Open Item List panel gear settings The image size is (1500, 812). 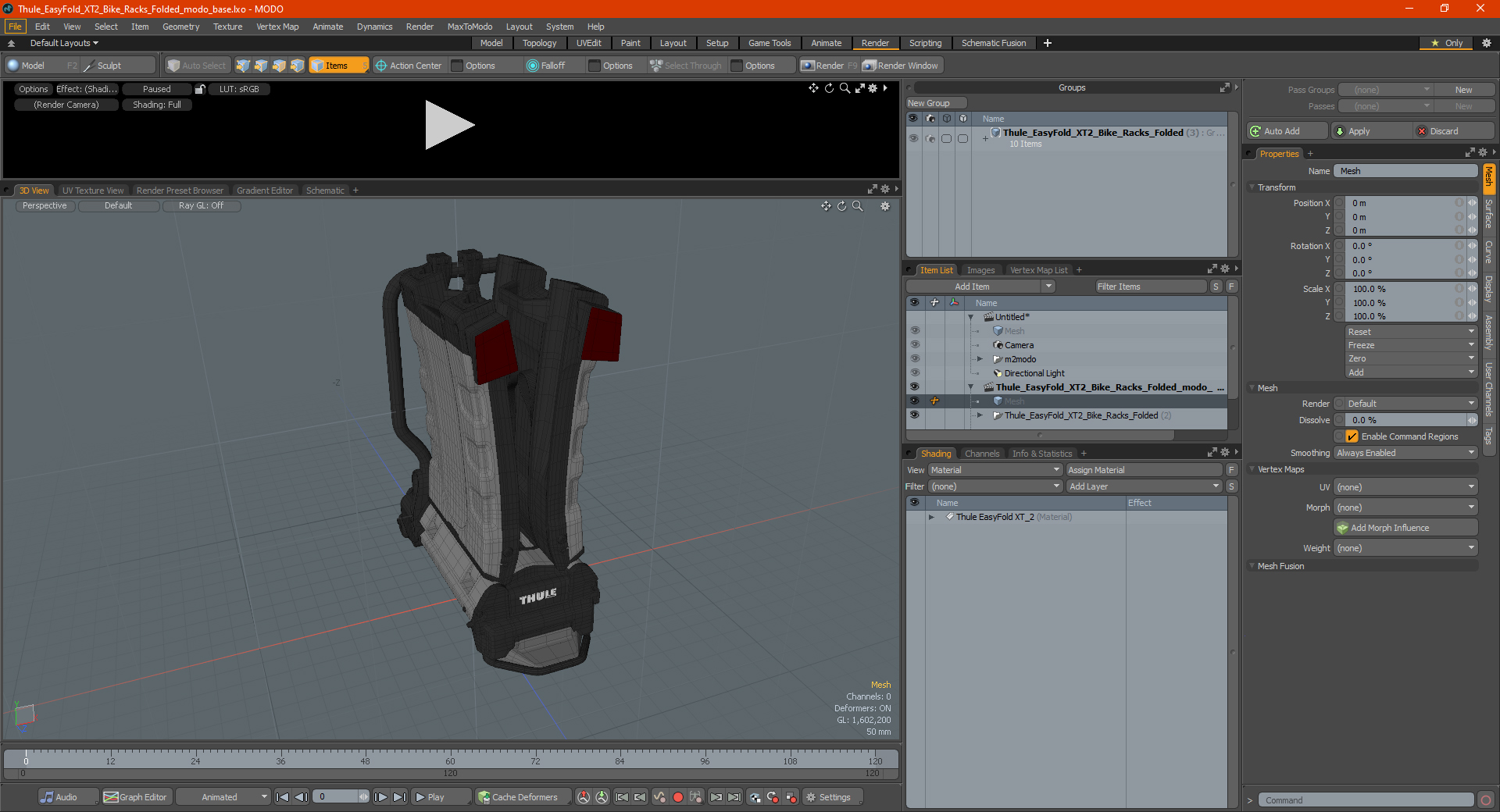(x=1225, y=269)
